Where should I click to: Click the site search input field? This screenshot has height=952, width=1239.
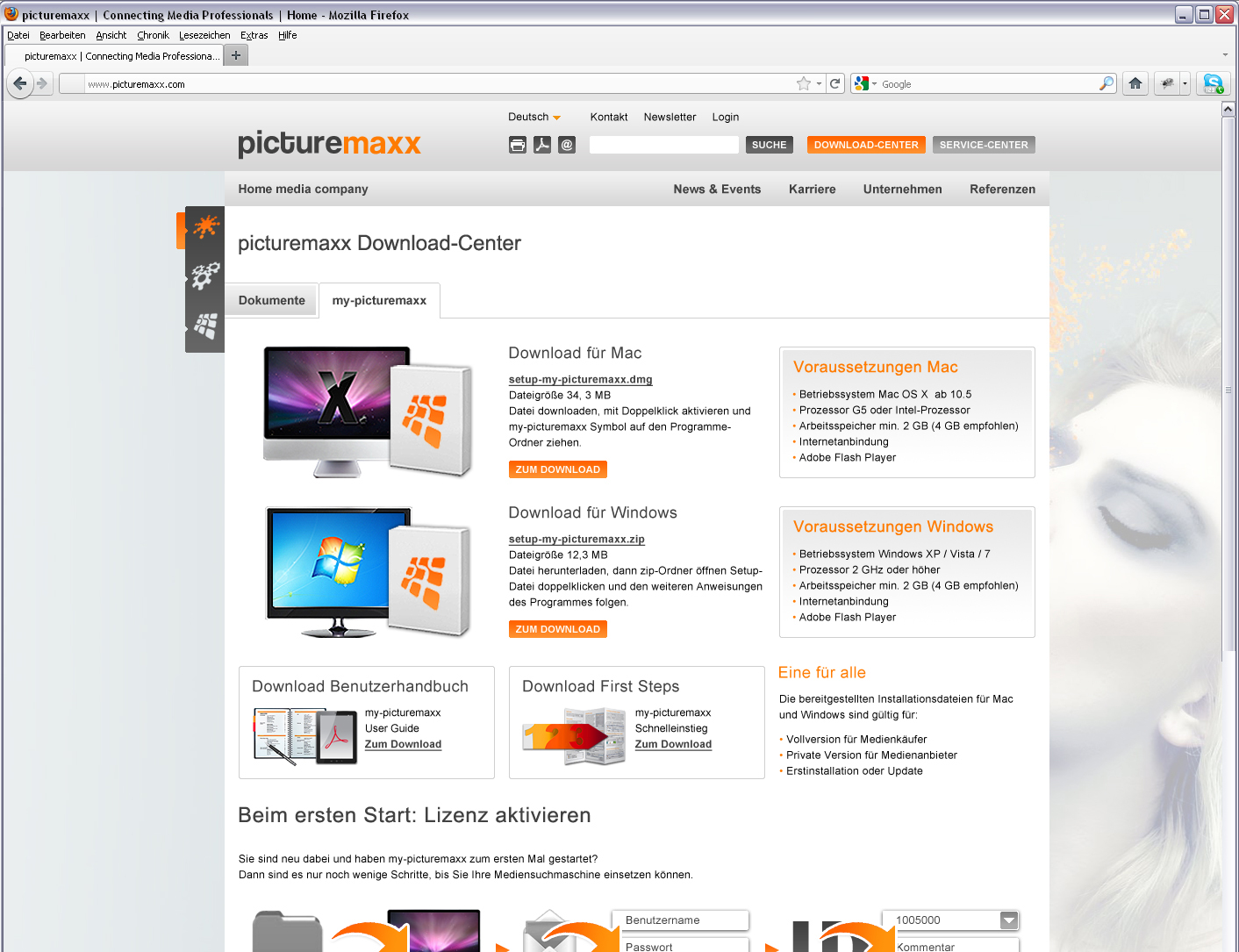tap(664, 145)
